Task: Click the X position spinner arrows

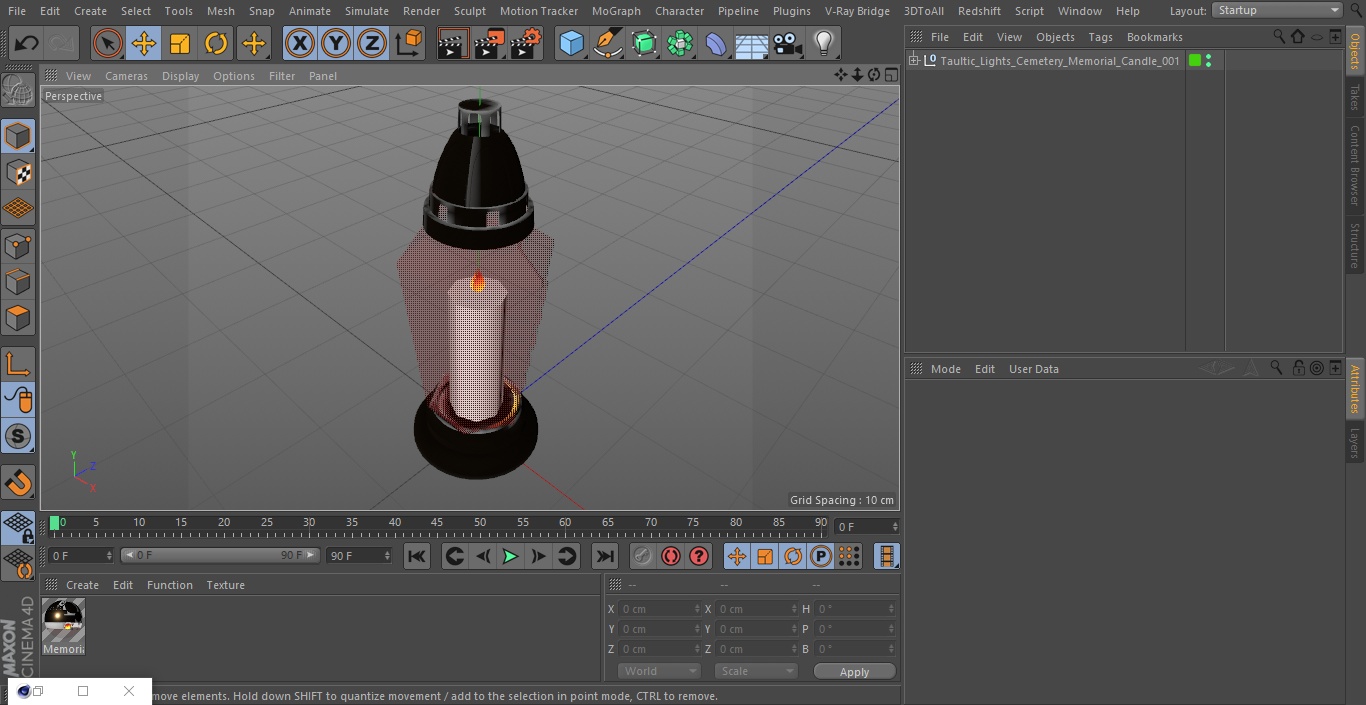Action: 697,609
